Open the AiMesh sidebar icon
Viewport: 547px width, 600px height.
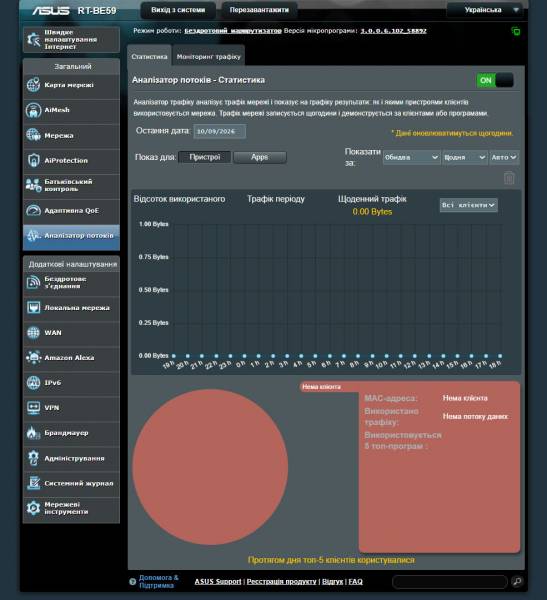point(33,110)
